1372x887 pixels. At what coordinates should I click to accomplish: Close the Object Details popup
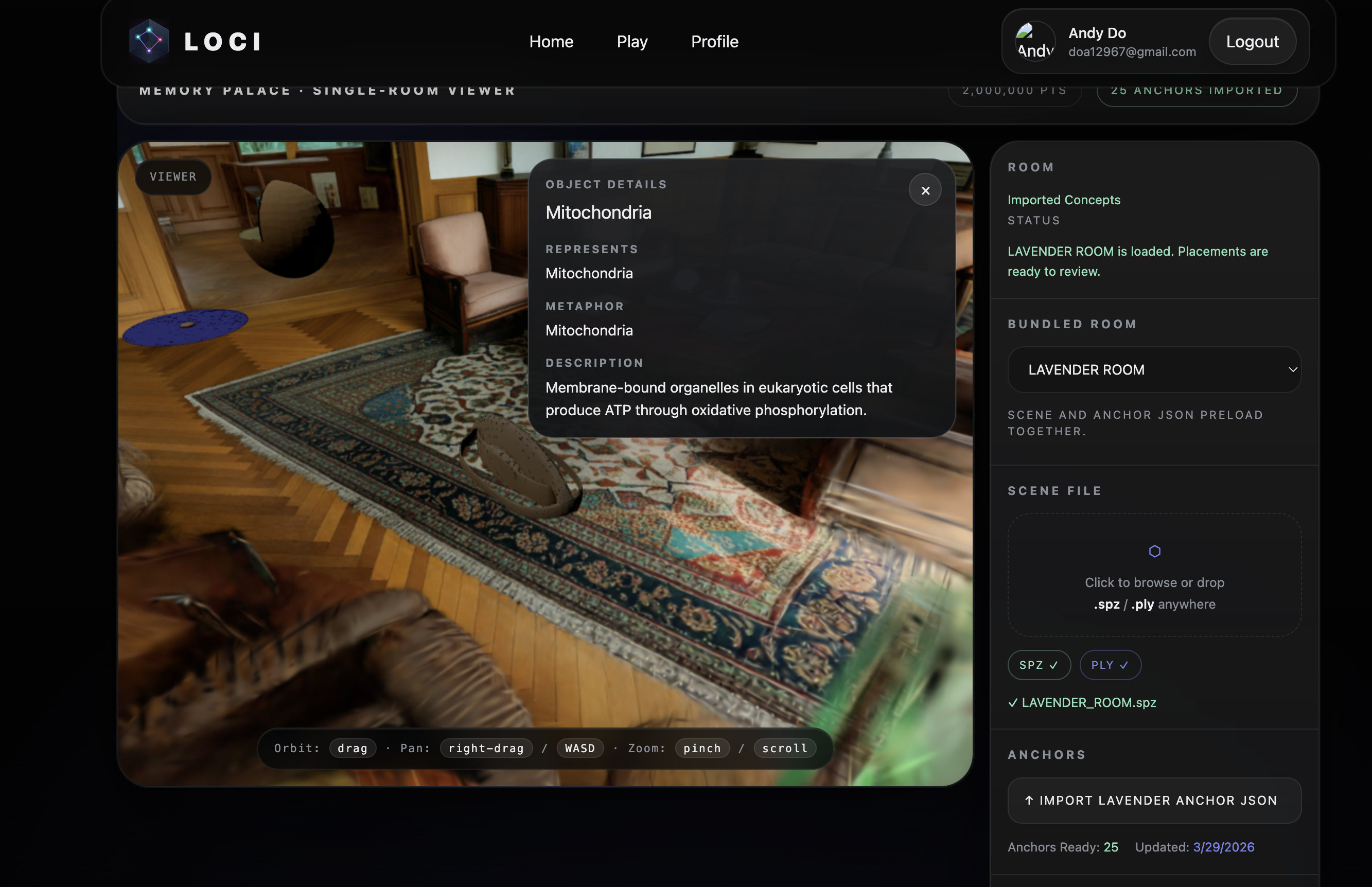[925, 190]
